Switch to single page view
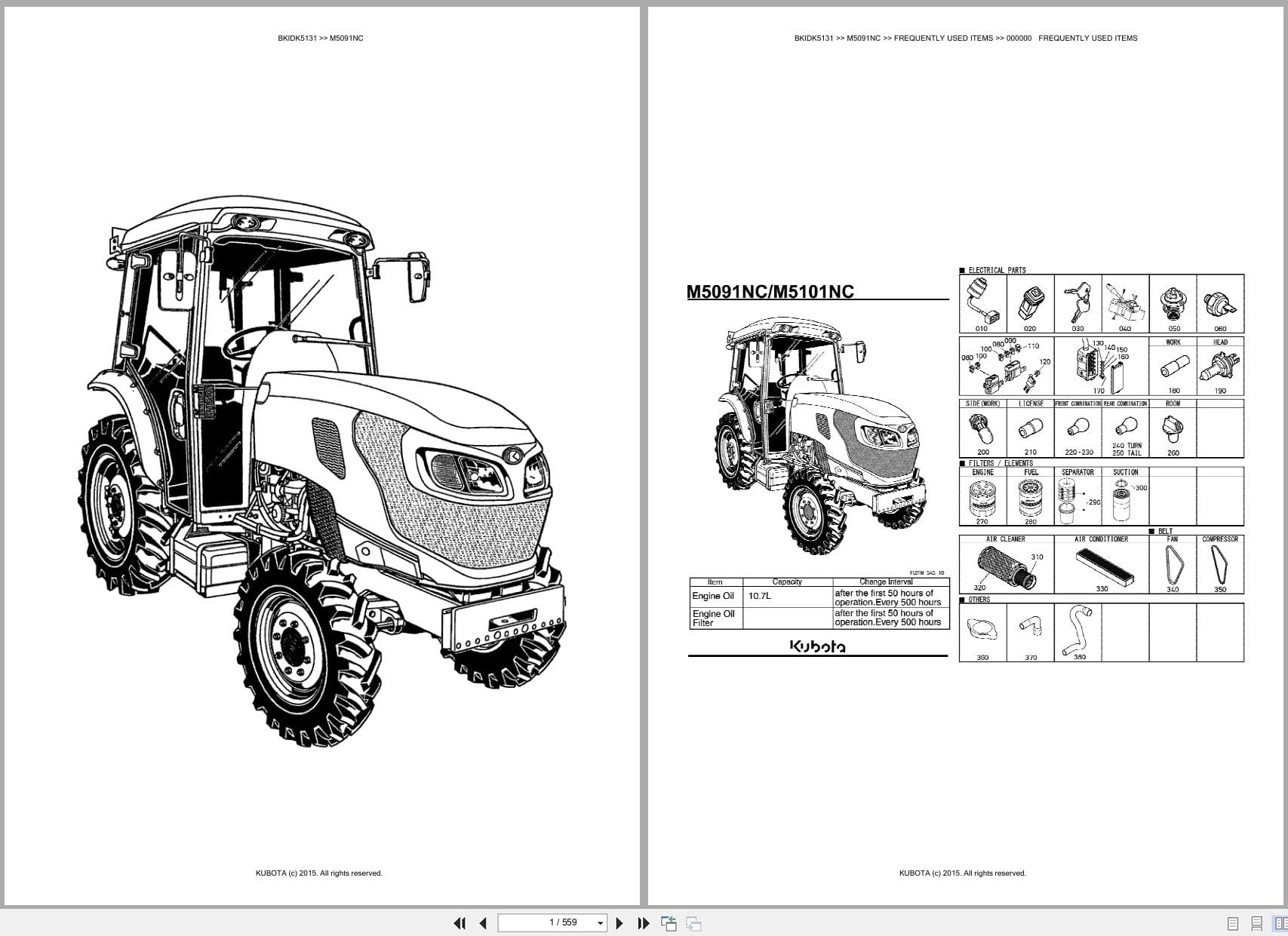 click(x=1233, y=923)
